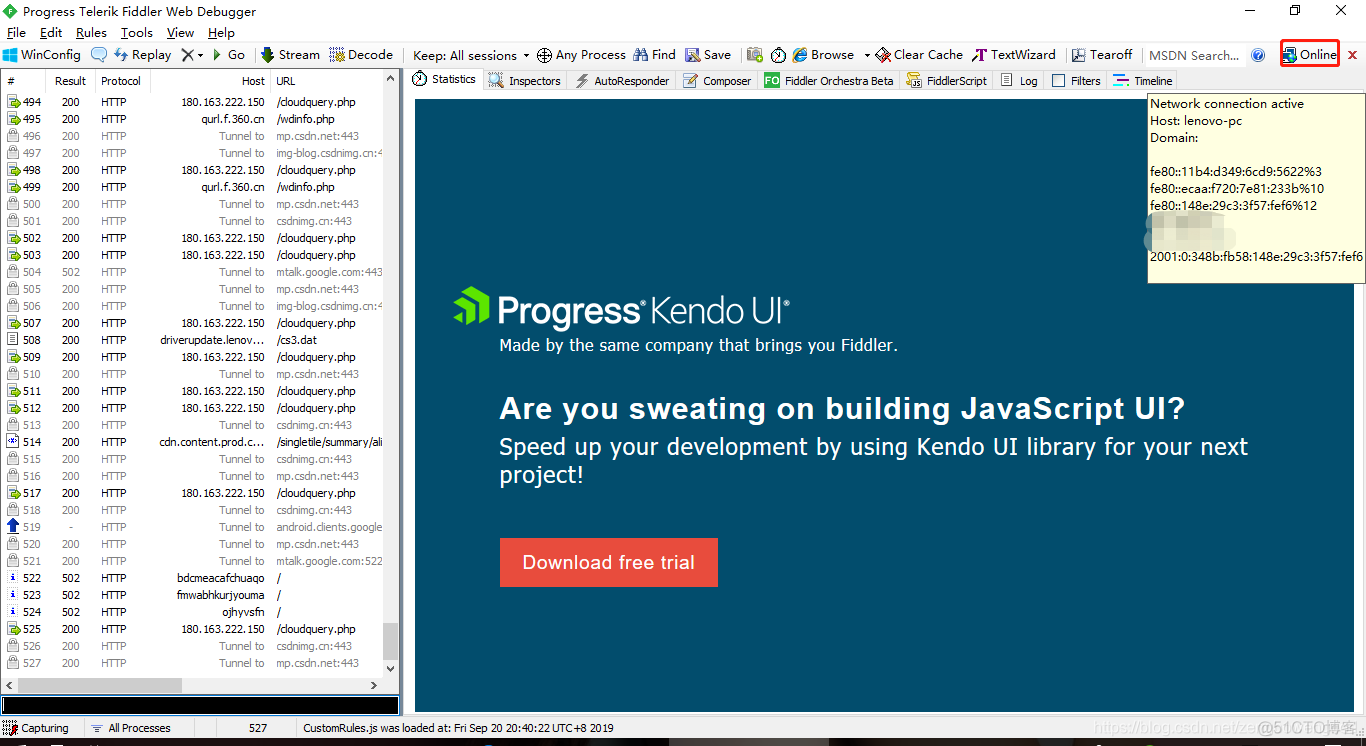The height and width of the screenshot is (746, 1366).
Task: Click the Go resume button
Action: coord(228,55)
